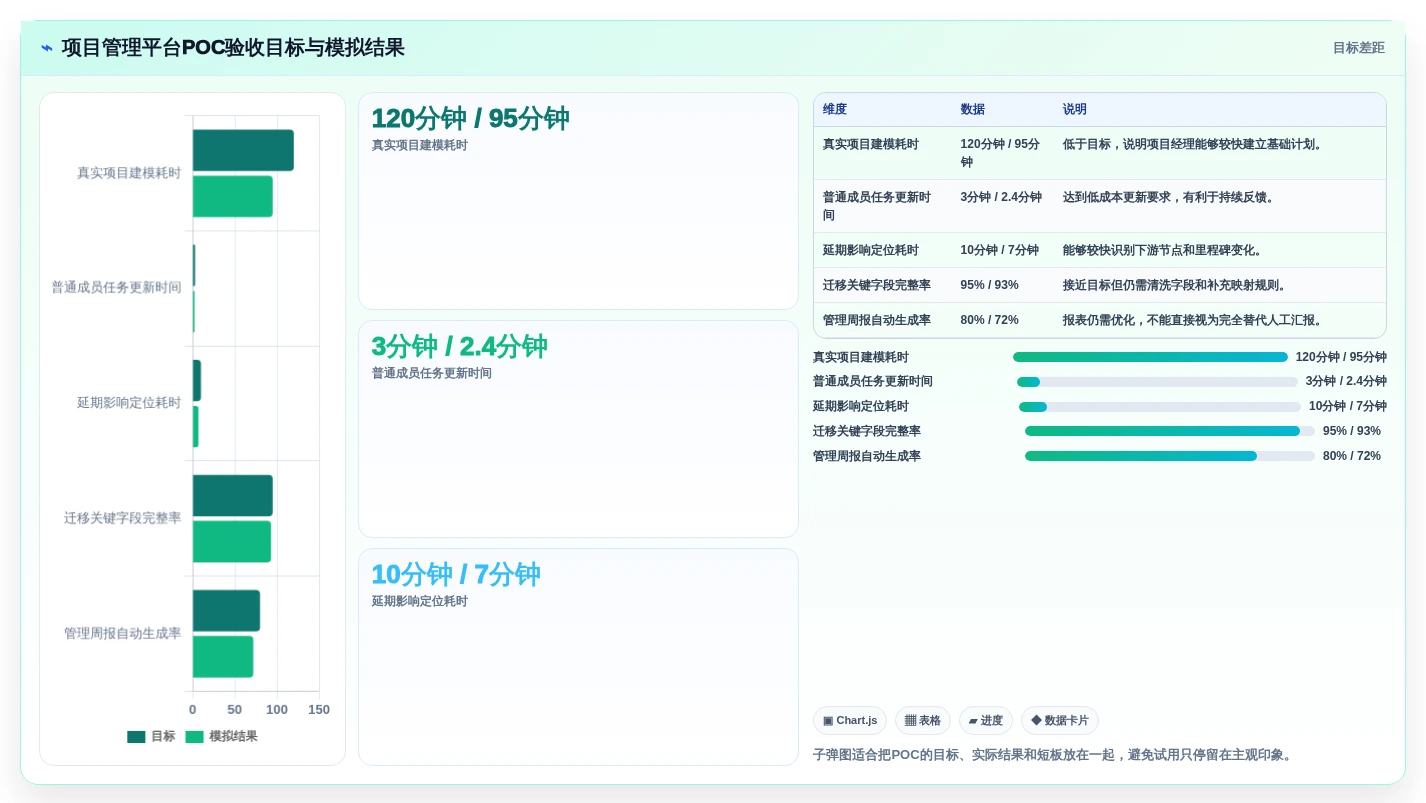Image resolution: width=1426 pixels, height=803 pixels.
Task: Click the note 接近目标但仍需清洗字段和补充映射规则
Action: [x=1178, y=285]
